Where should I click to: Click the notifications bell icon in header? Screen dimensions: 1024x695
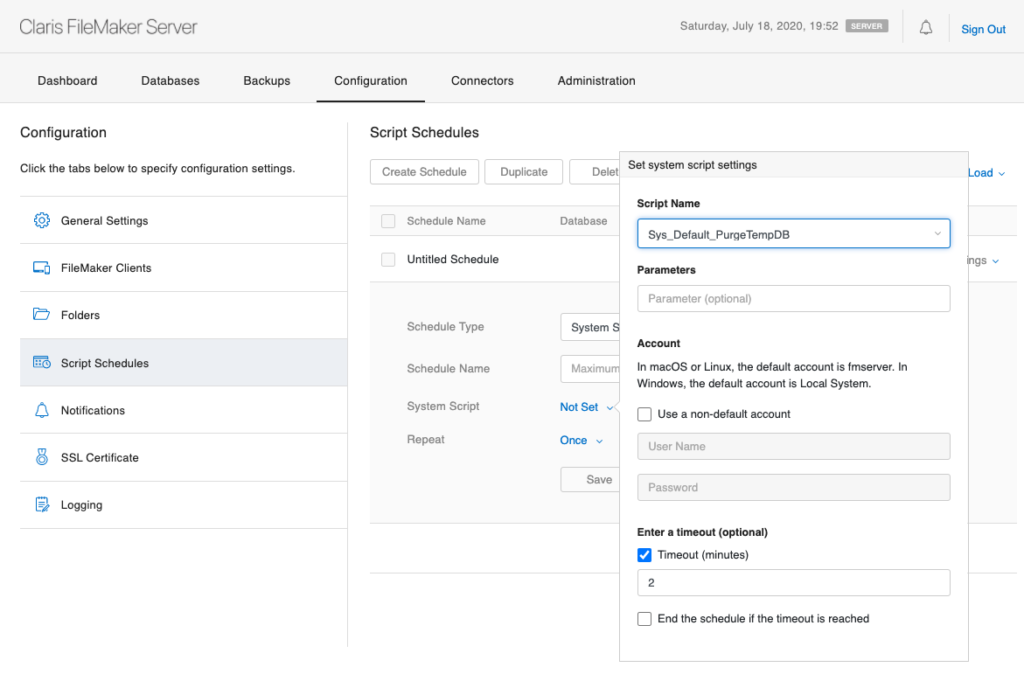tap(925, 27)
